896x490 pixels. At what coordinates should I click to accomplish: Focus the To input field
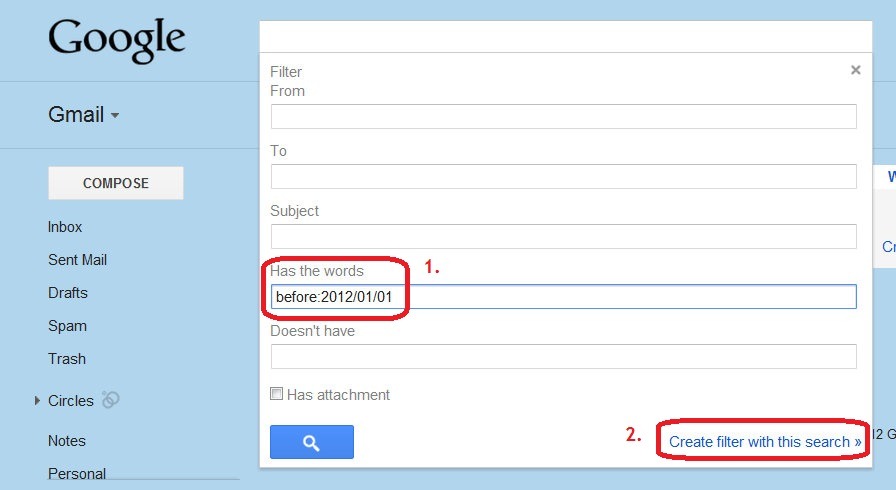[563, 176]
